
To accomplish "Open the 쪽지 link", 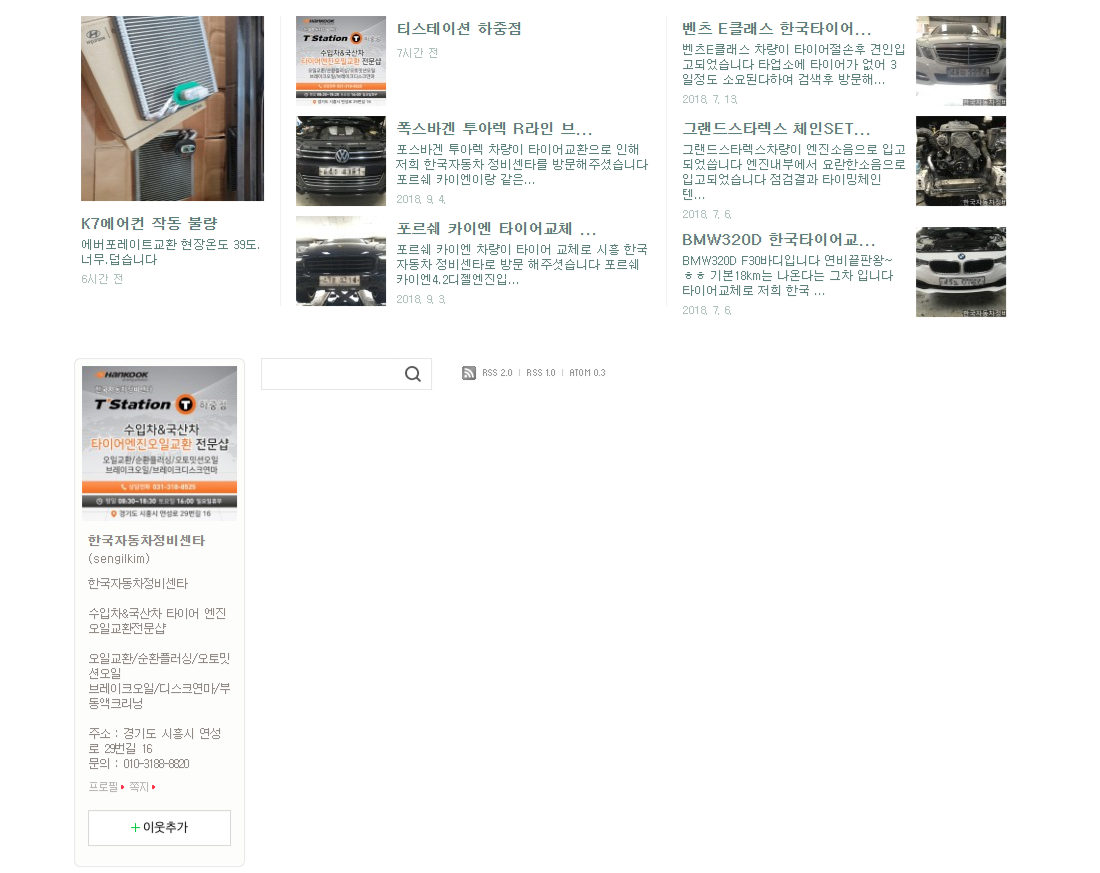I will [x=139, y=787].
